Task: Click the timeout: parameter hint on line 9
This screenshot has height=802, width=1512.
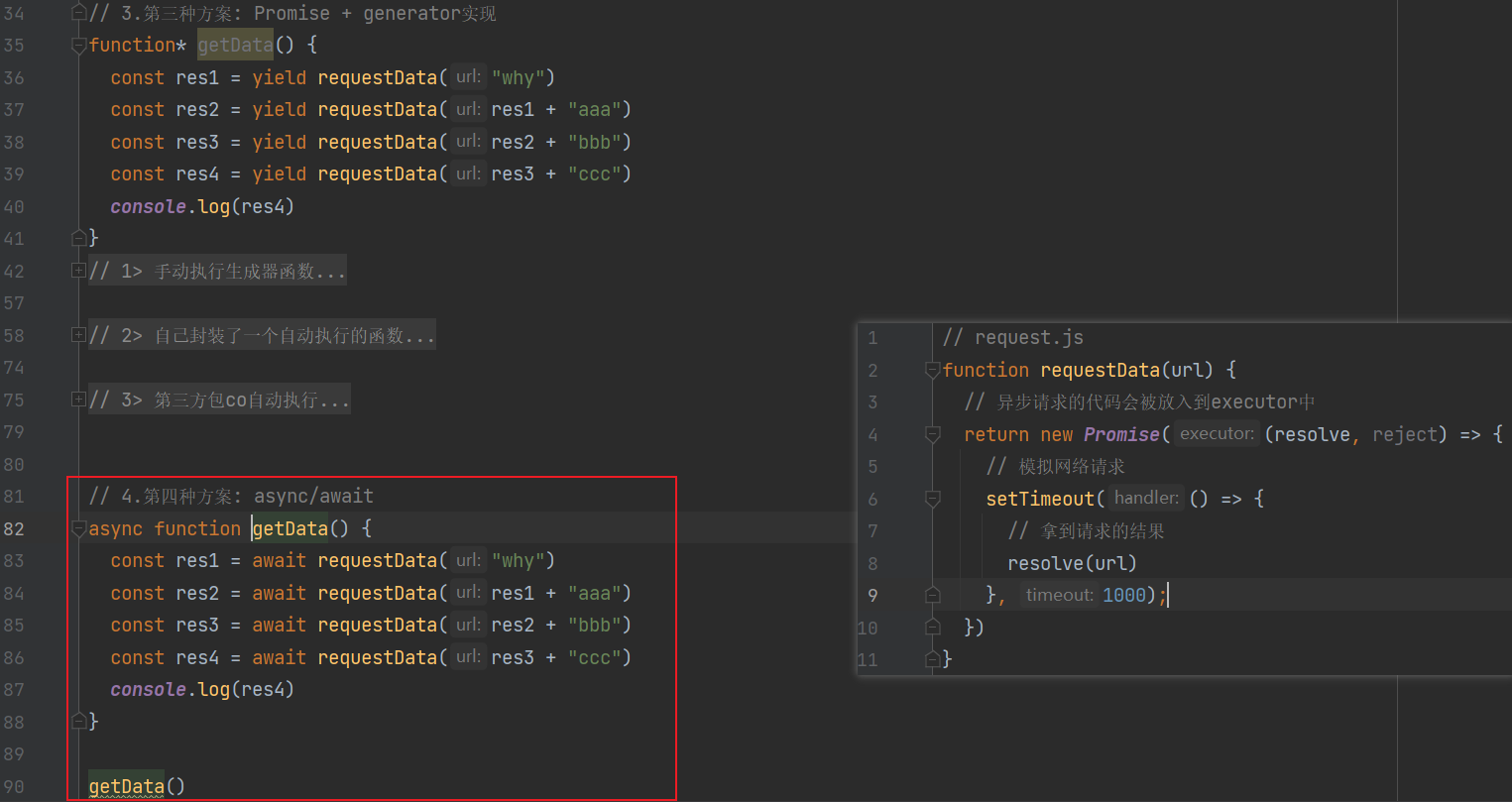Action: click(1060, 595)
